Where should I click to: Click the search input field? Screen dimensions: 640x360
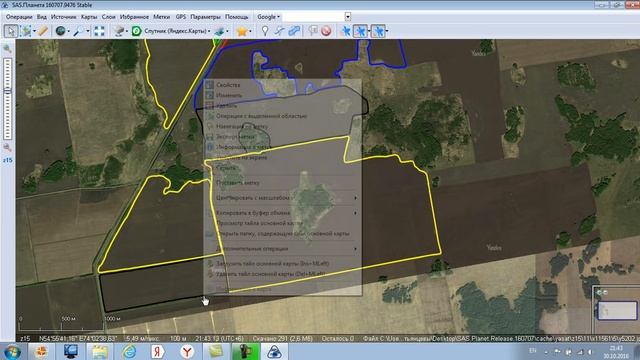pyautogui.click(x=313, y=17)
